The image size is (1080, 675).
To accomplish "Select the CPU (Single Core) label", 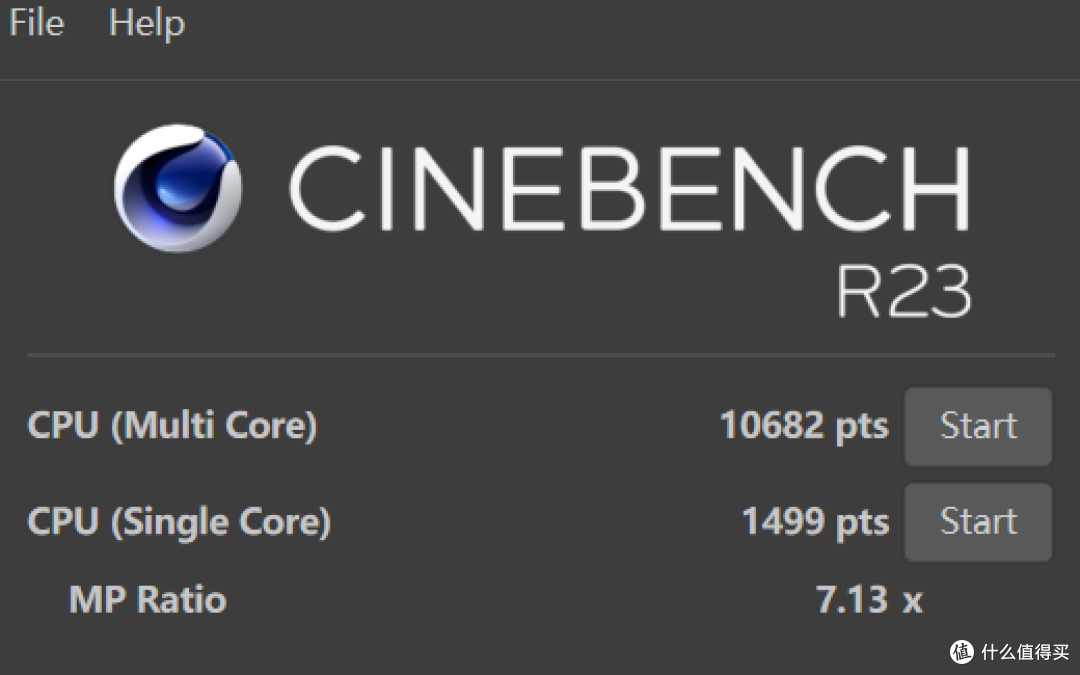I will [x=178, y=522].
